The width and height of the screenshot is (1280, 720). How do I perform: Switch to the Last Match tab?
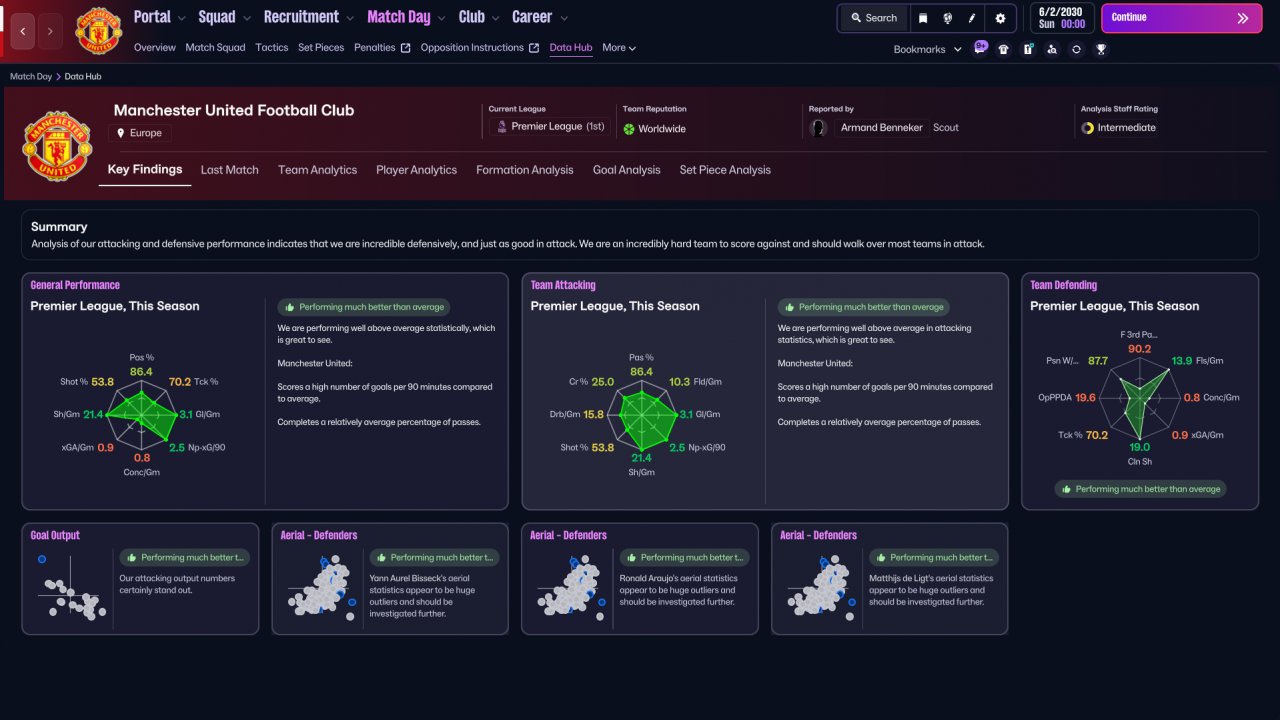pos(229,170)
